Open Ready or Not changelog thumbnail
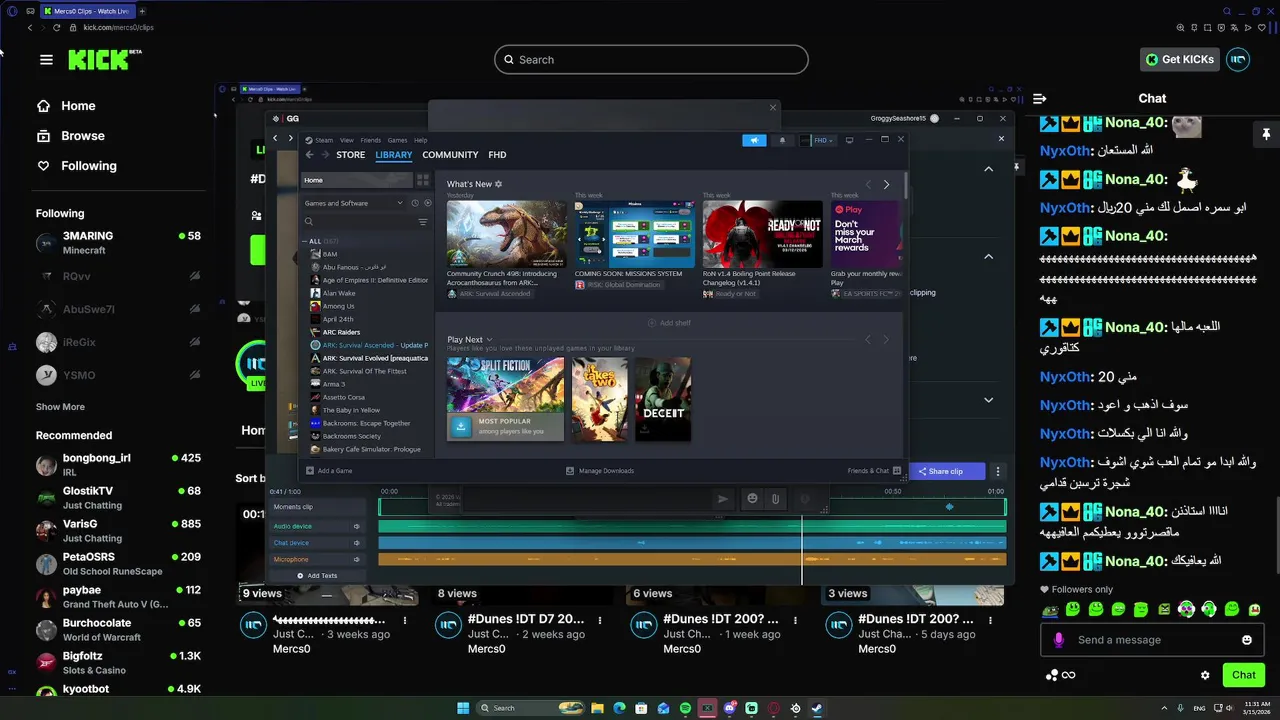This screenshot has height=720, width=1280. [762, 234]
